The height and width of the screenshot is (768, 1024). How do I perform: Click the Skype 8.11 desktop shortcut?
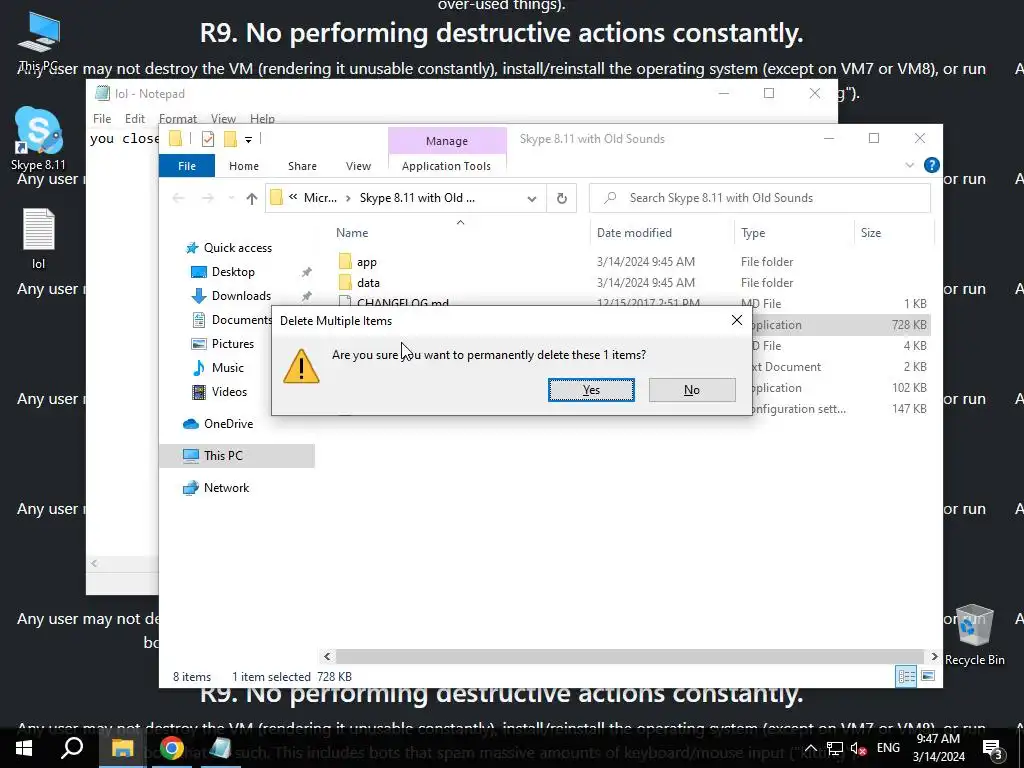(38, 138)
